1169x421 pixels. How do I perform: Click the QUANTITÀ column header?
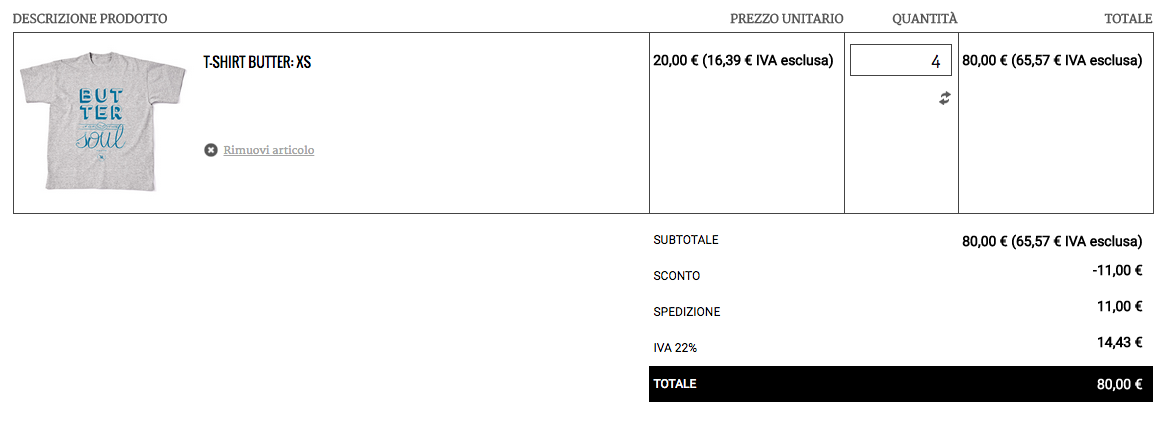[x=924, y=18]
